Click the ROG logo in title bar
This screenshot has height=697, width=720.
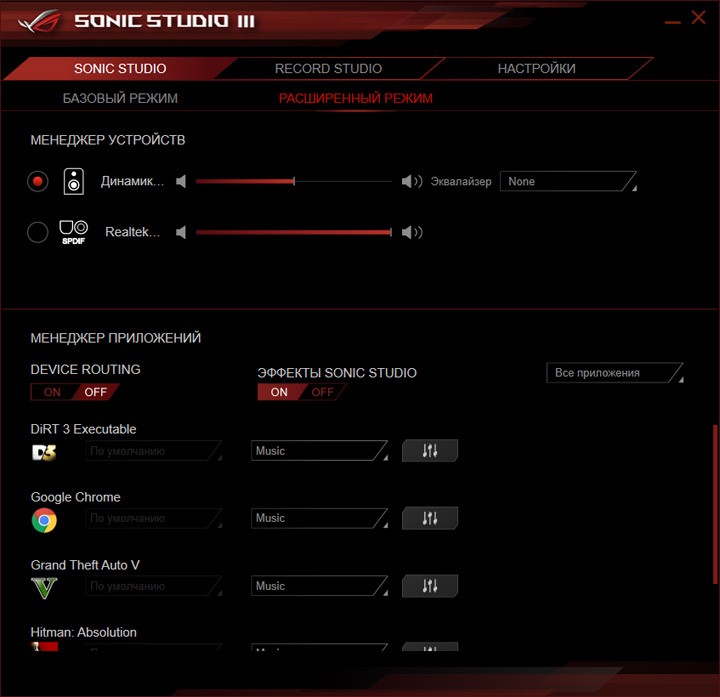39,21
